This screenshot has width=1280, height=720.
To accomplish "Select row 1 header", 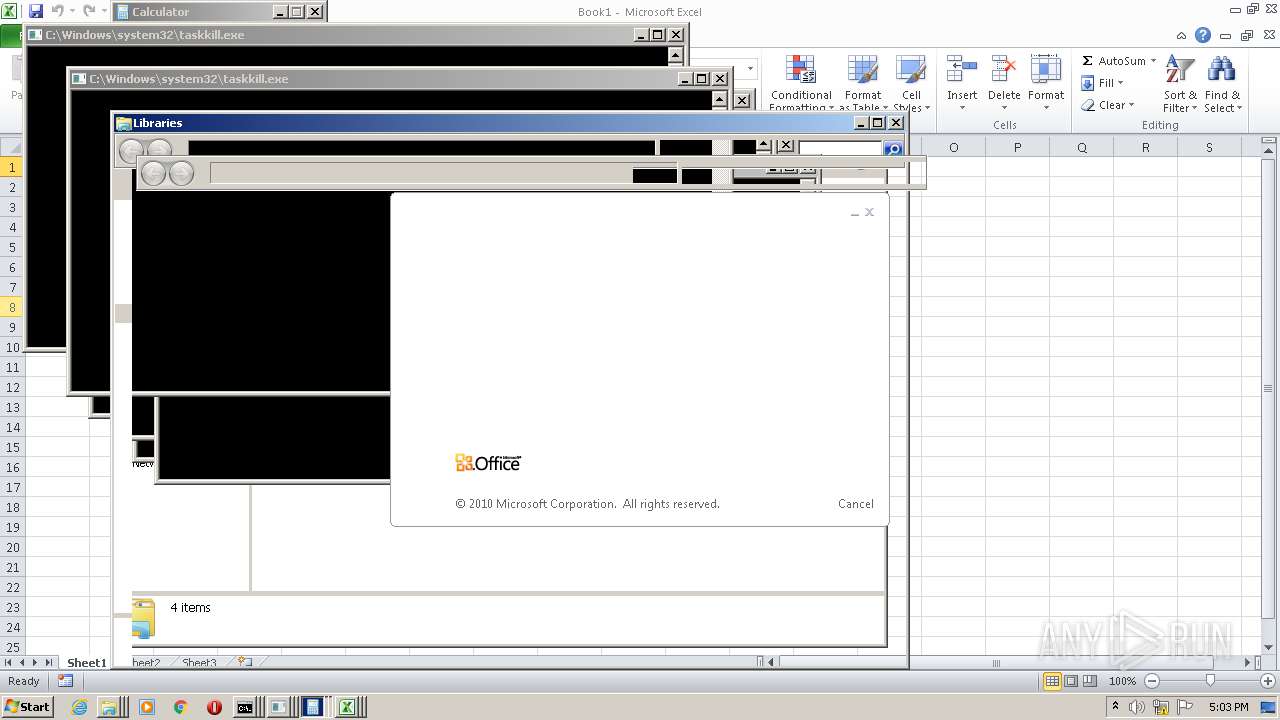I will pyautogui.click(x=12, y=167).
